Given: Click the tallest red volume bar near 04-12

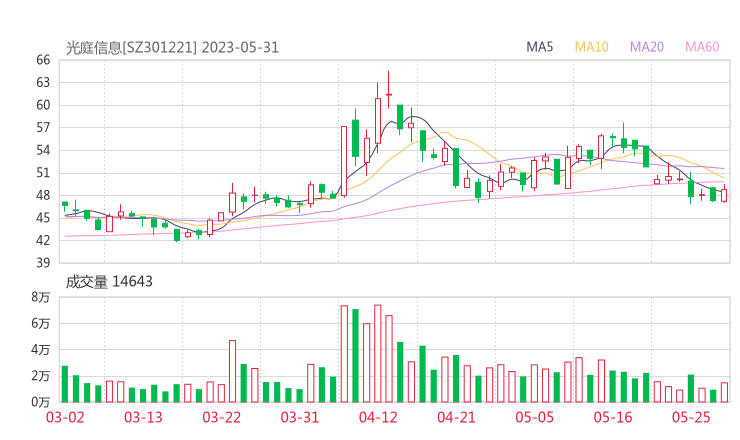Looking at the screenshot, I should [x=378, y=354].
